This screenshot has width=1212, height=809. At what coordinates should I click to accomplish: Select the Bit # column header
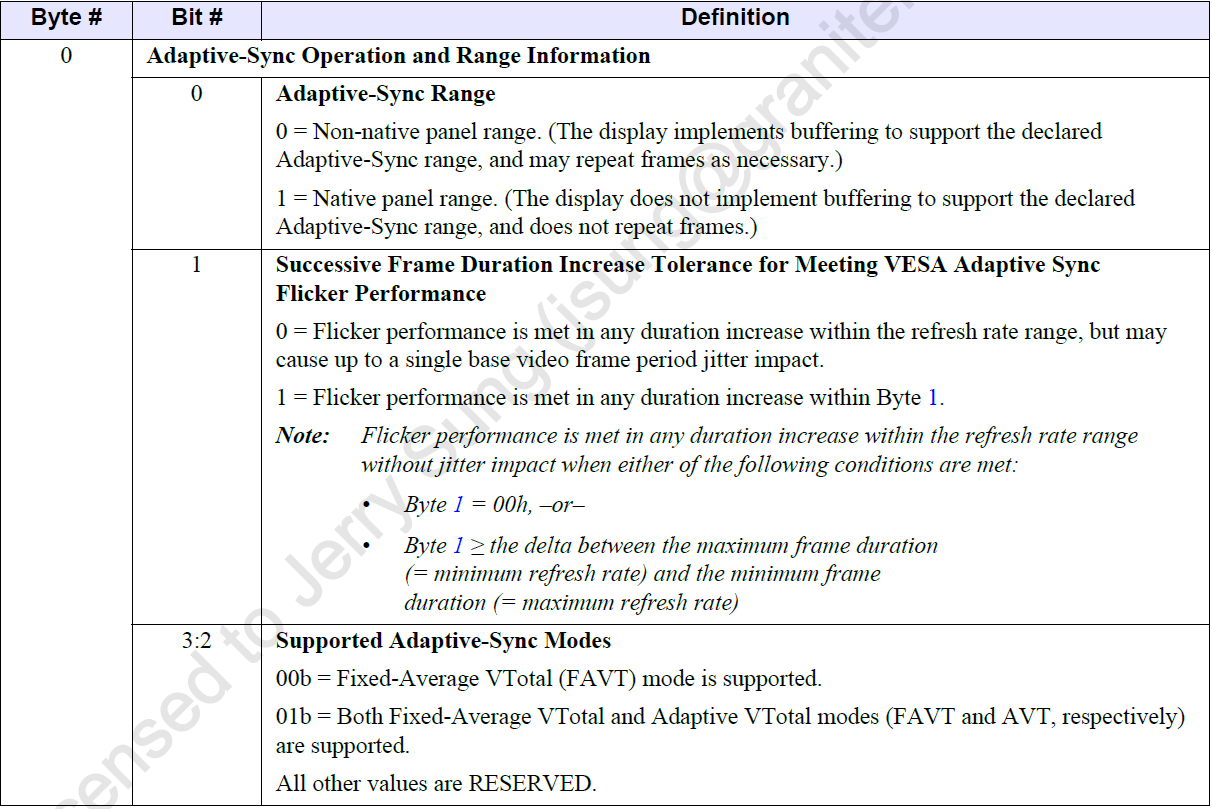(195, 17)
